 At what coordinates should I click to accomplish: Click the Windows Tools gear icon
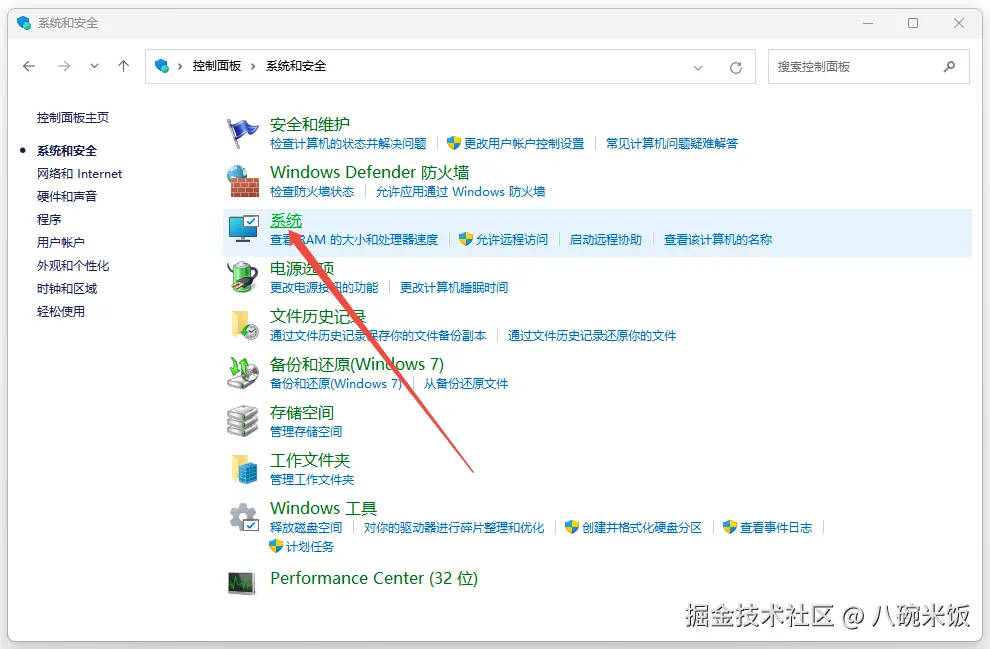pyautogui.click(x=244, y=517)
